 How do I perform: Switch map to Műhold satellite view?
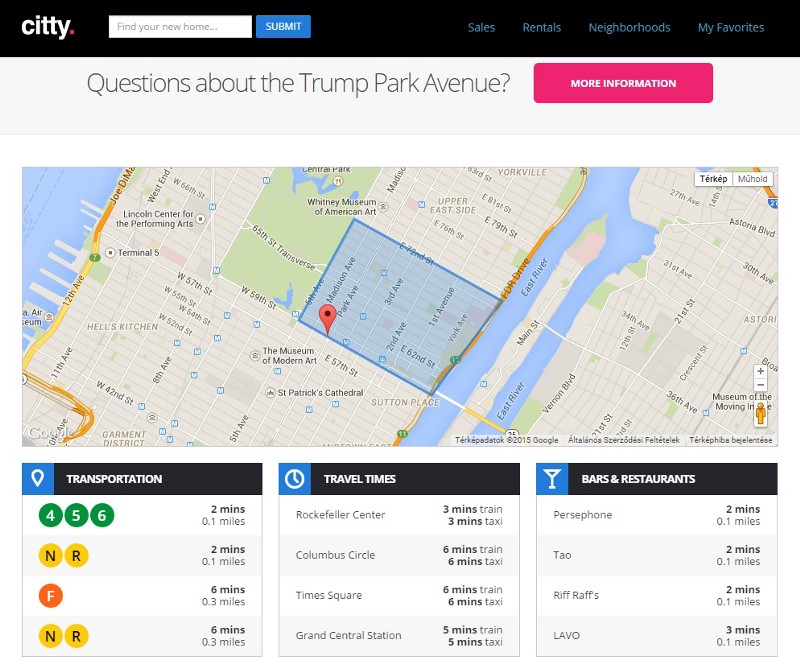tap(753, 179)
